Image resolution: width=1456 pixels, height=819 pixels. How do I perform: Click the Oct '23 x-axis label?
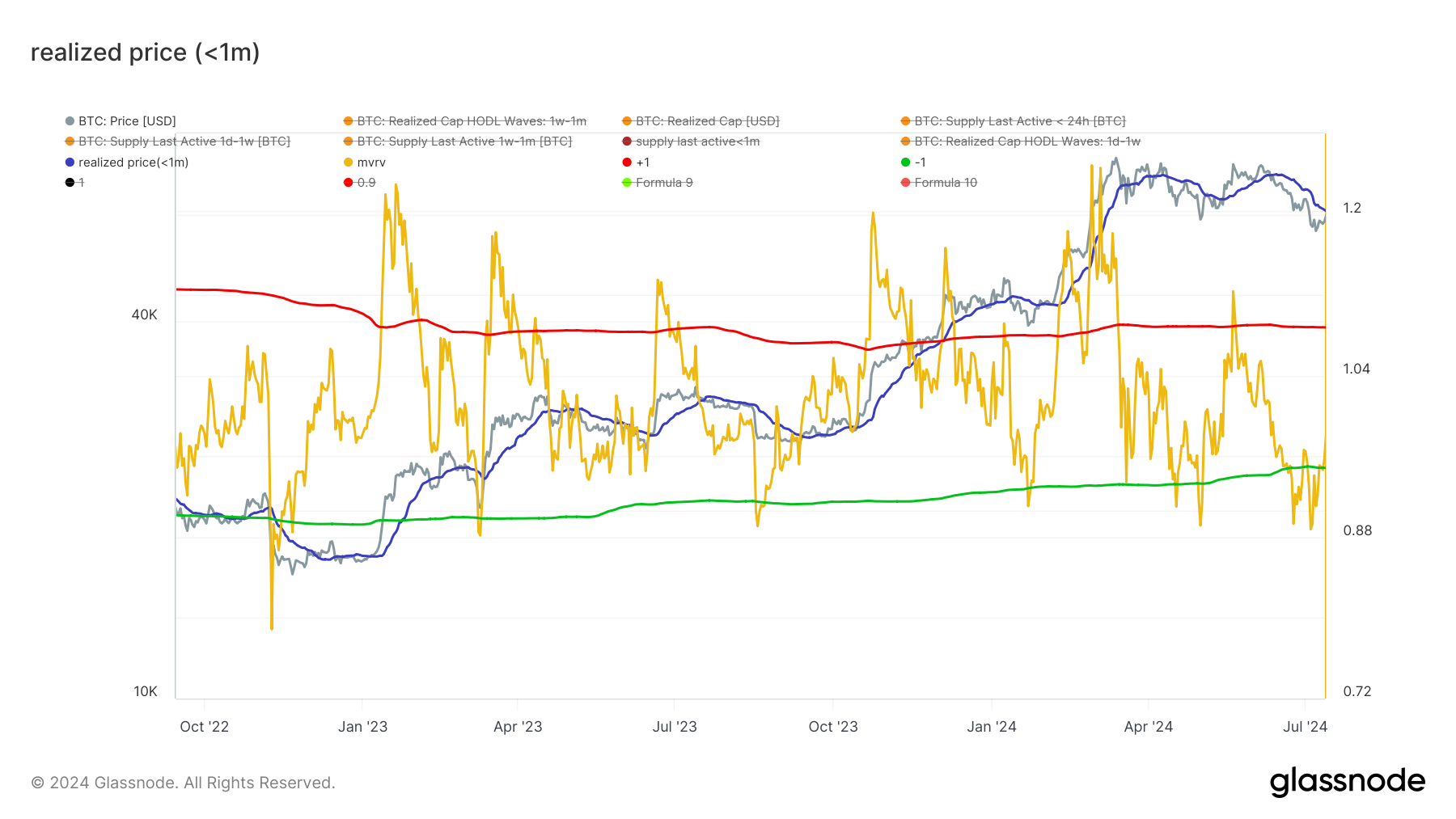(x=833, y=727)
